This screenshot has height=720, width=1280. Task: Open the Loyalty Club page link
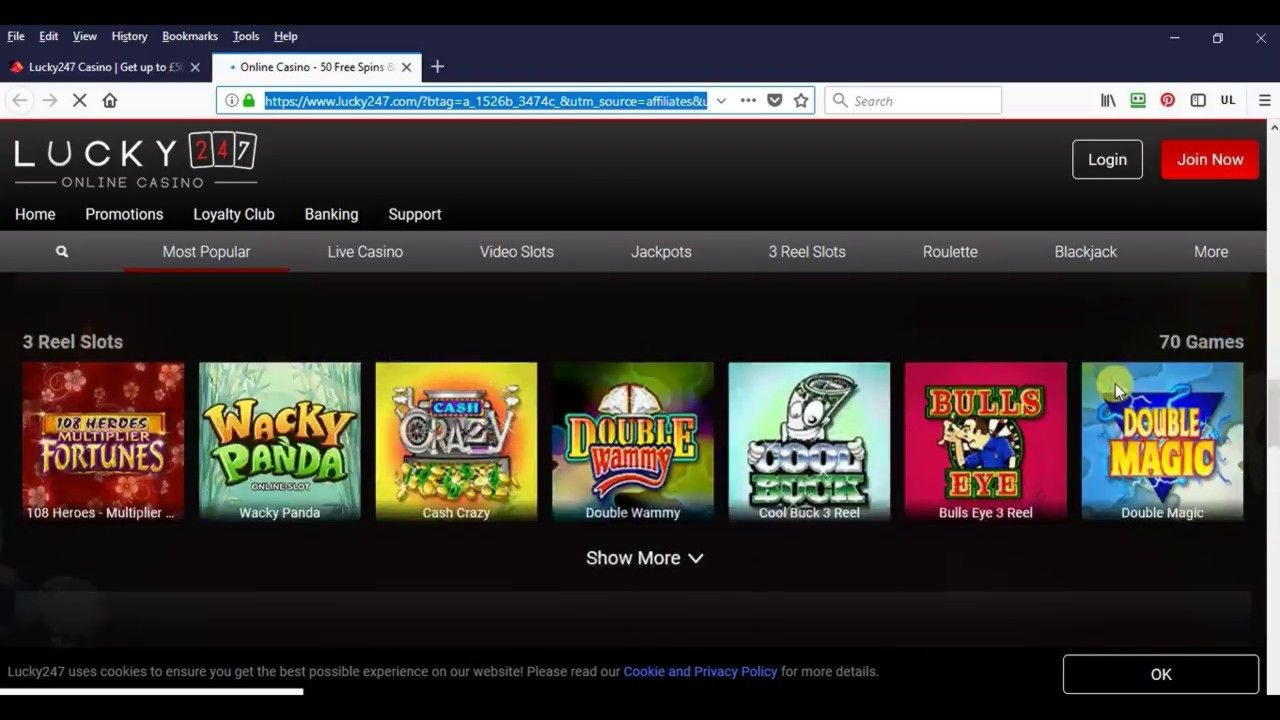pos(234,214)
